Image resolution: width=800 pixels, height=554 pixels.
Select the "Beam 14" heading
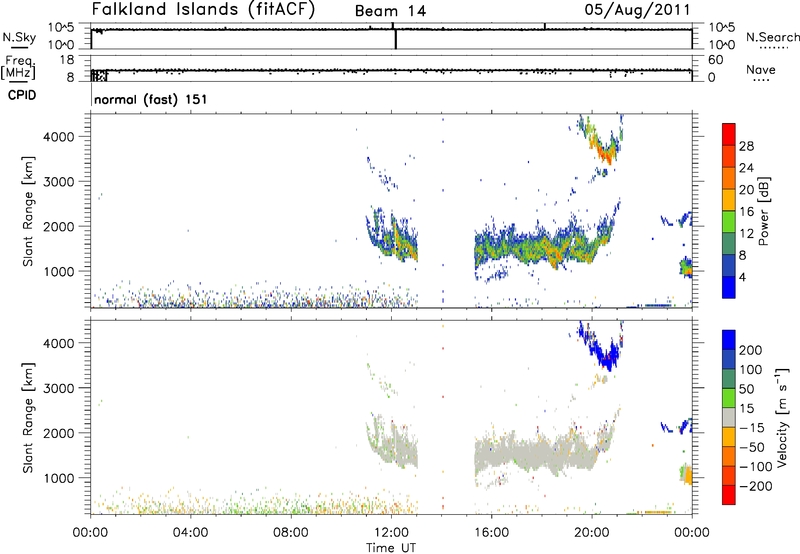tap(390, 11)
